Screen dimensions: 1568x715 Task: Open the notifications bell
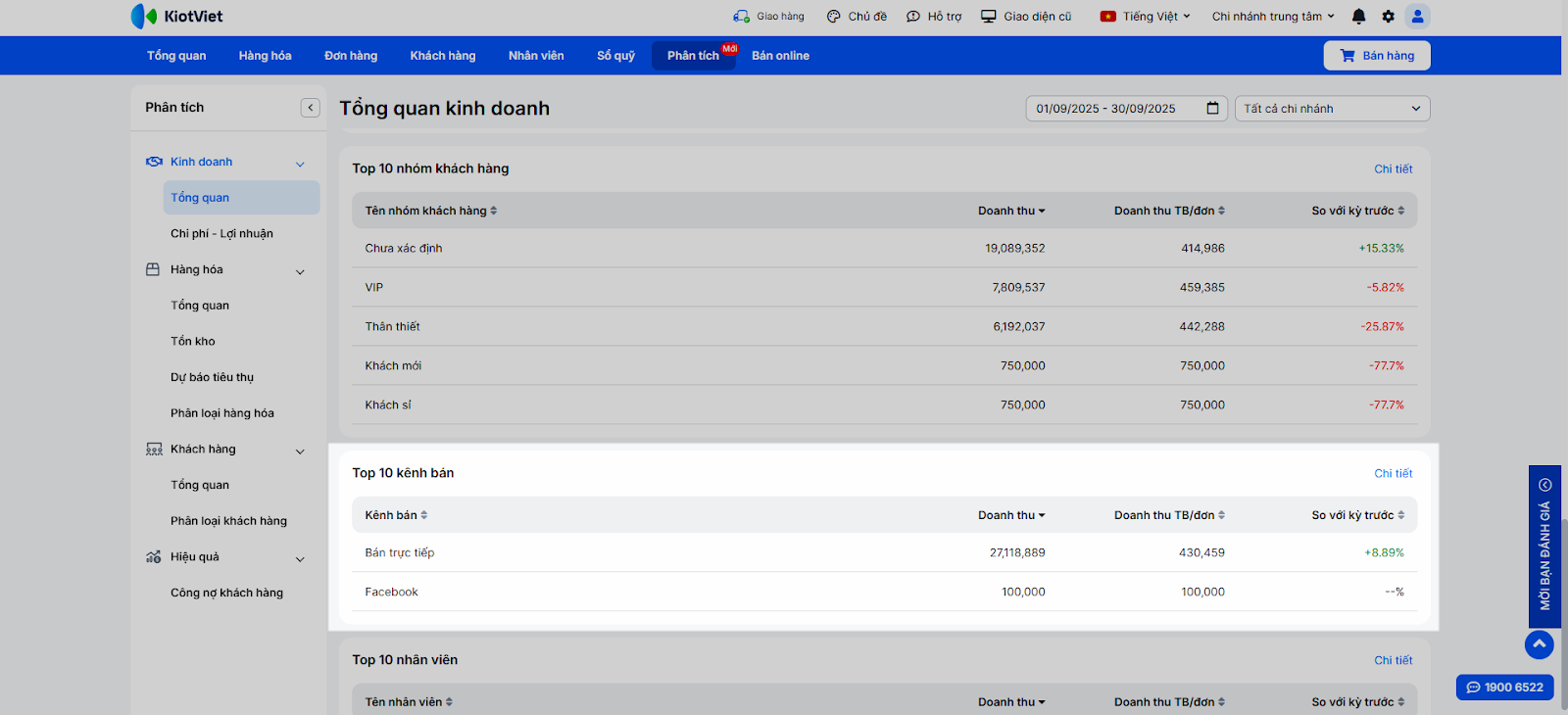1358,17
